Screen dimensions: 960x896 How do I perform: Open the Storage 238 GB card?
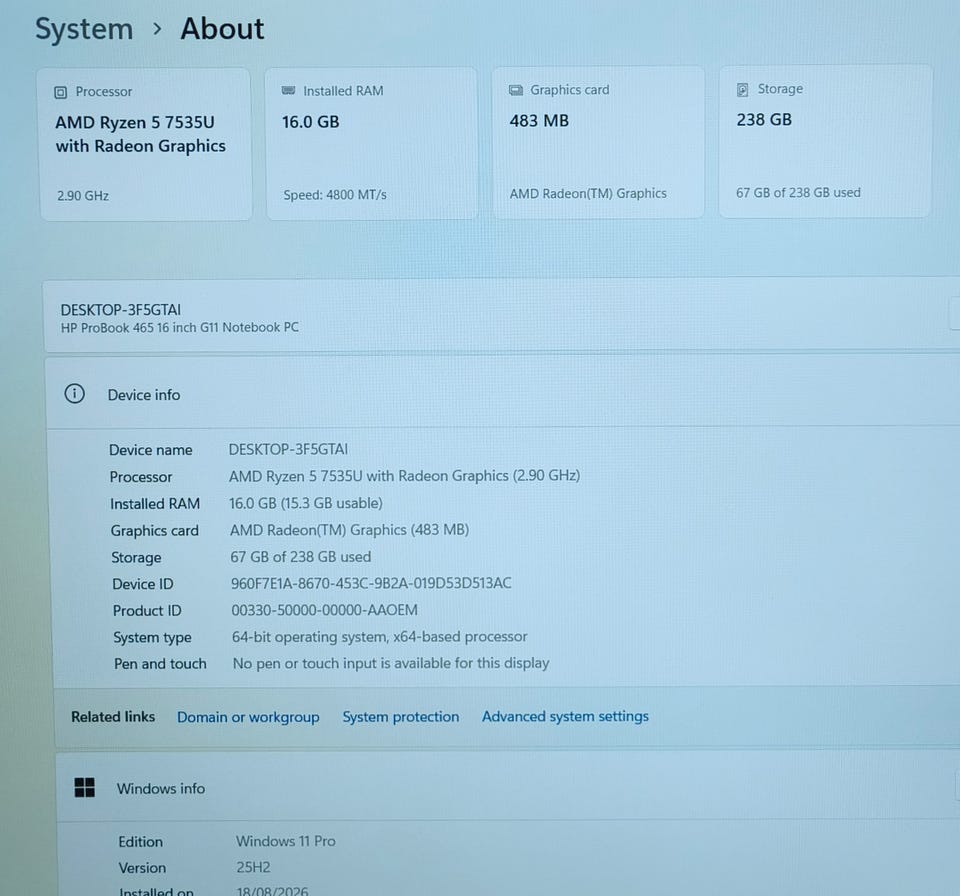pyautogui.click(x=825, y=141)
